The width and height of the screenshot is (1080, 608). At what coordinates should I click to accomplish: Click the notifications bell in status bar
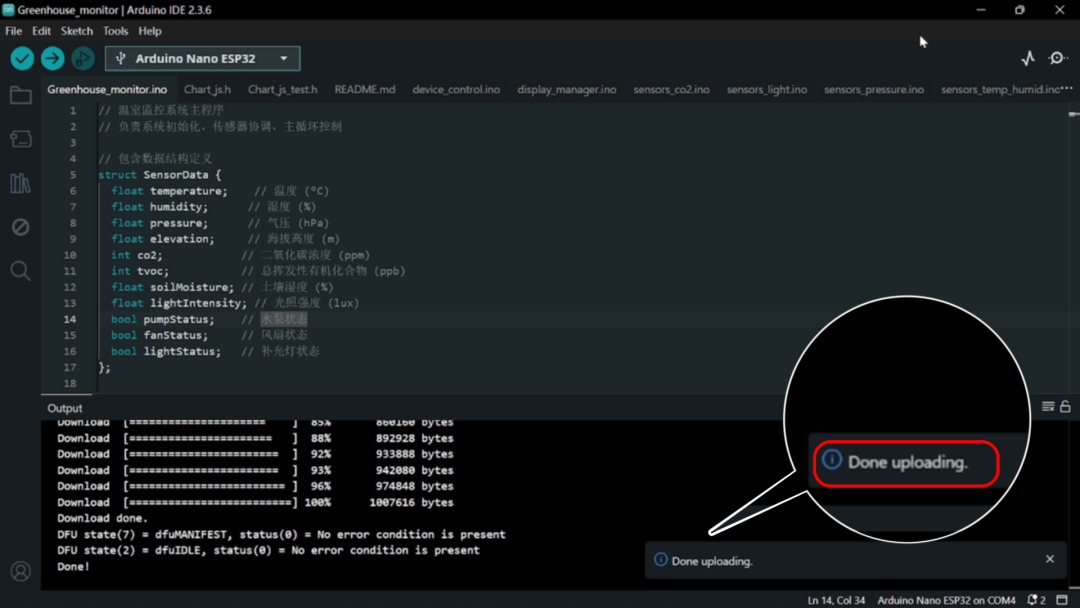click(1034, 600)
